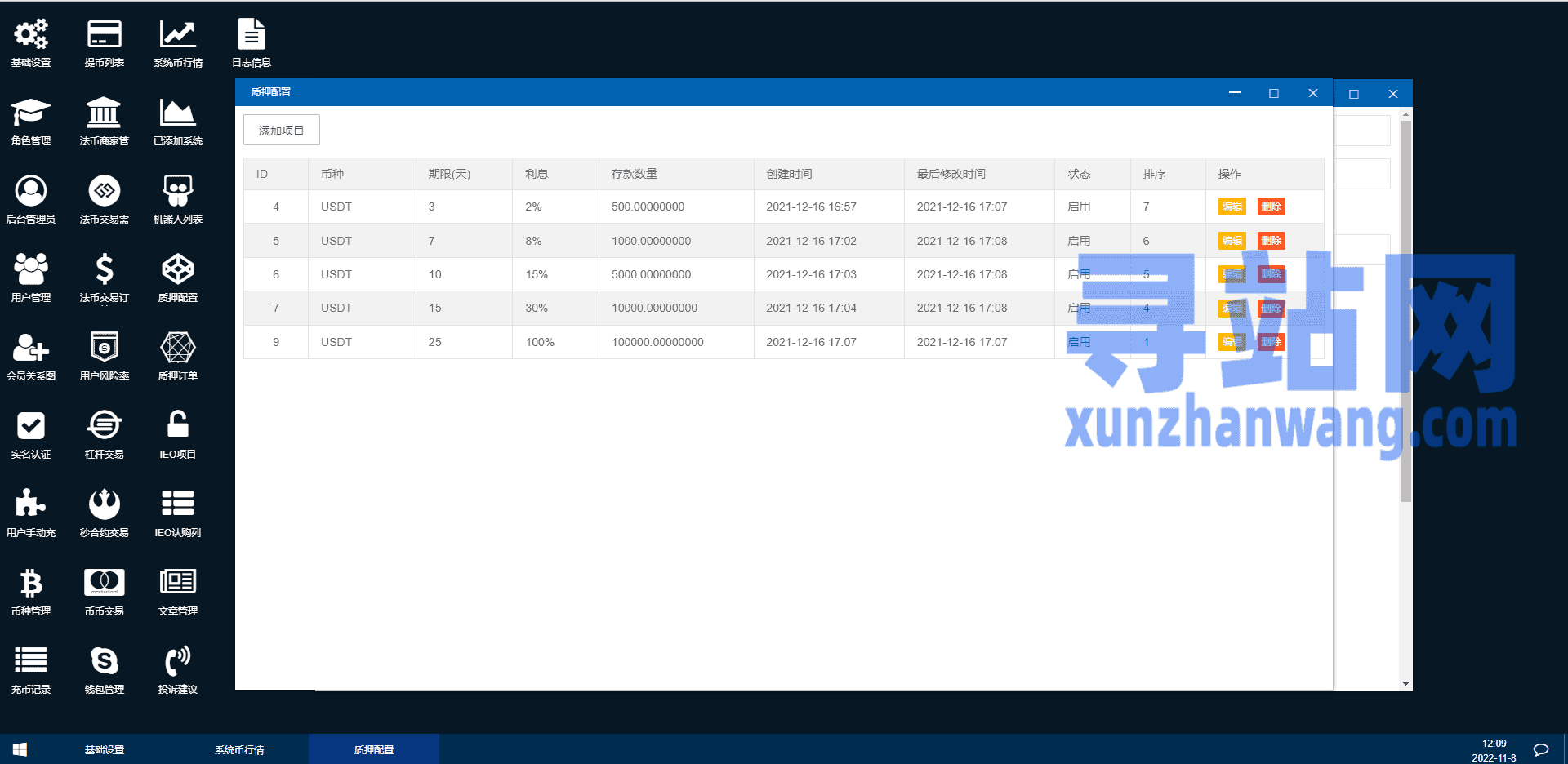1568x764 pixels.
Task: Switch to 系统币行情 taskbar tab
Action: click(x=239, y=749)
